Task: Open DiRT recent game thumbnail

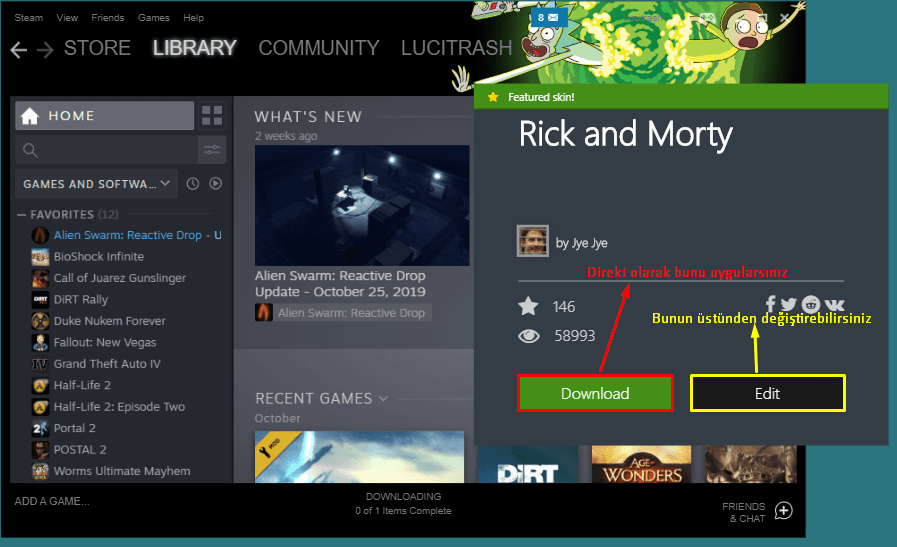Action: [528, 465]
